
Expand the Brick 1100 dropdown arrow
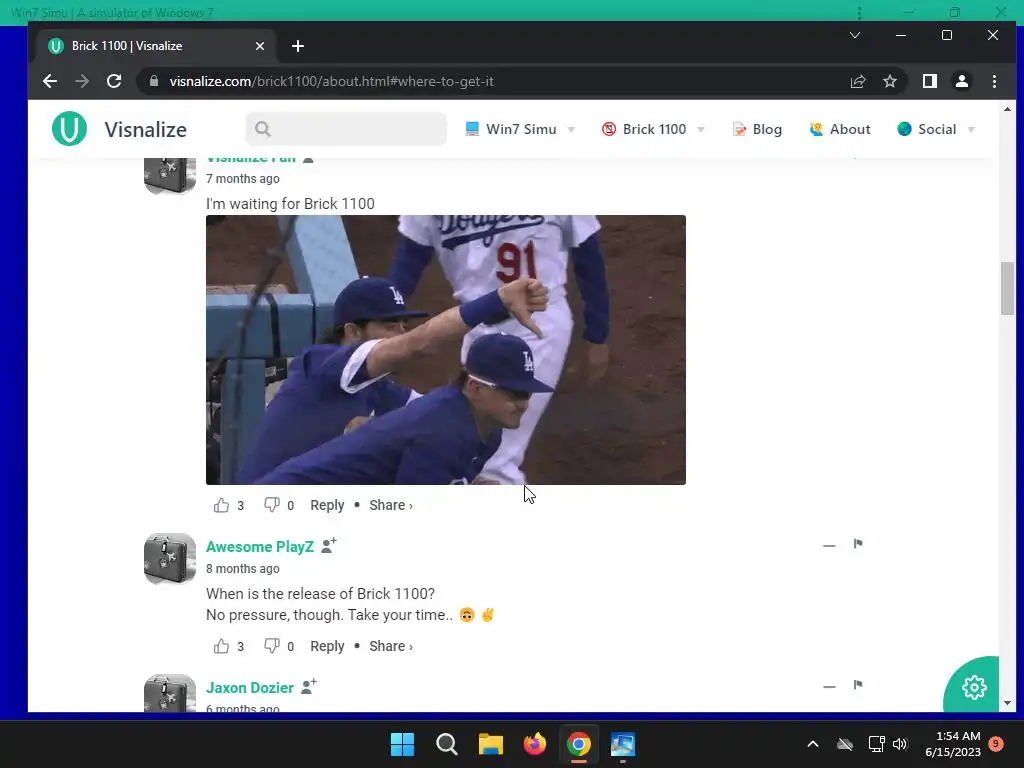[x=701, y=129]
